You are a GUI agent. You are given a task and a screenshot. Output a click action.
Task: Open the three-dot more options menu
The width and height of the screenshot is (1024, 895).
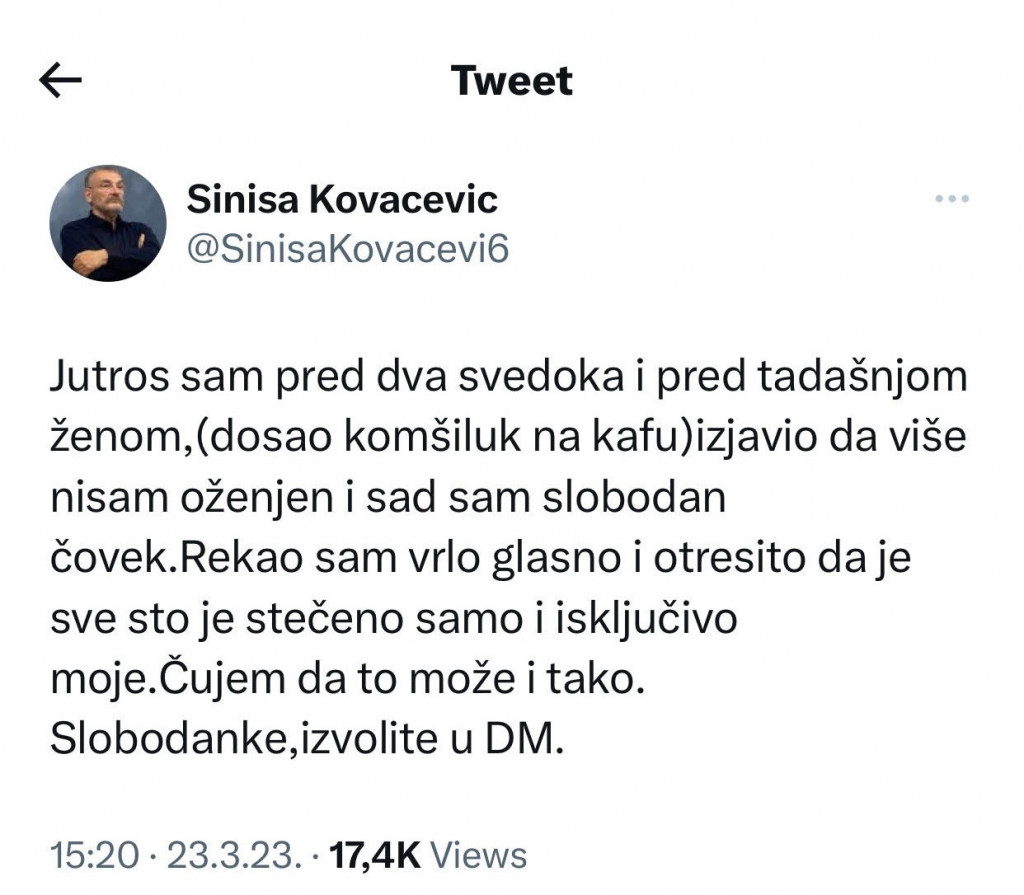(951, 199)
